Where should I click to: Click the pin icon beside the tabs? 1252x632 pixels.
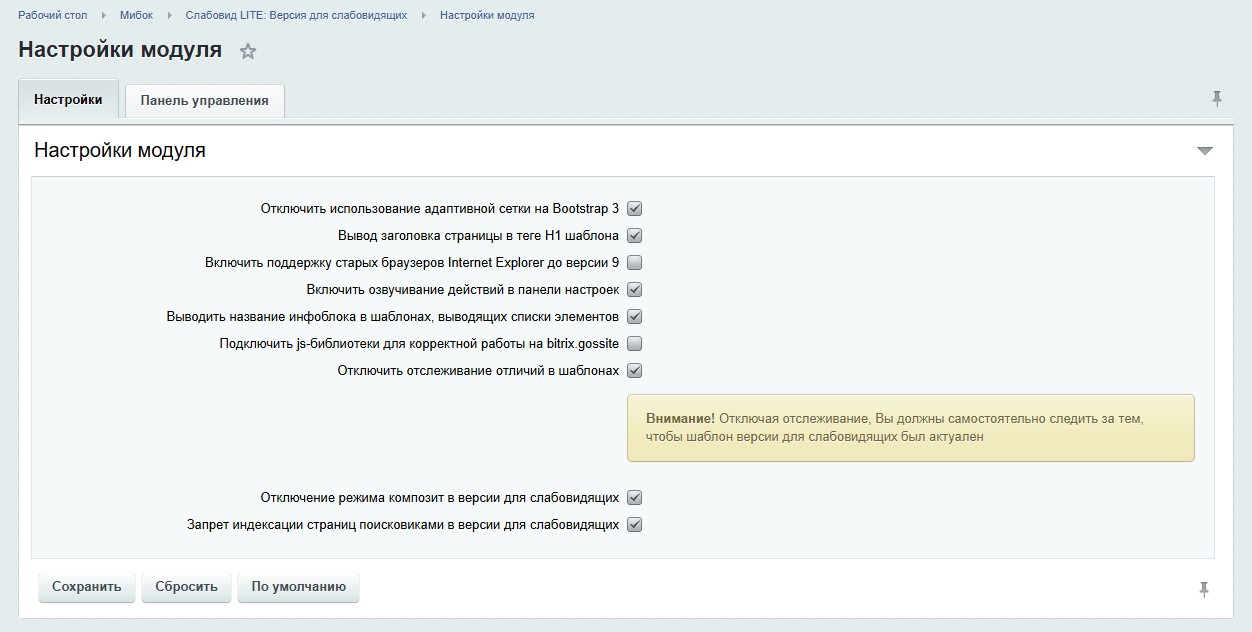[1217, 98]
